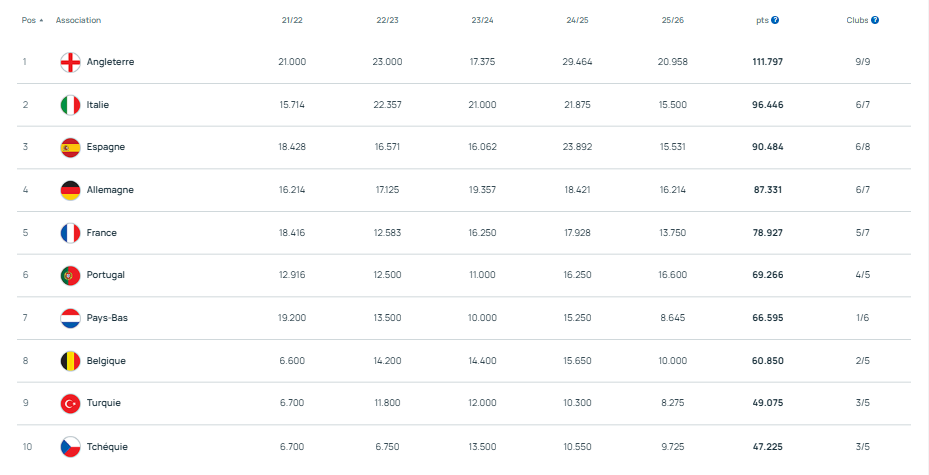Click the Italy flag icon

(x=70, y=105)
